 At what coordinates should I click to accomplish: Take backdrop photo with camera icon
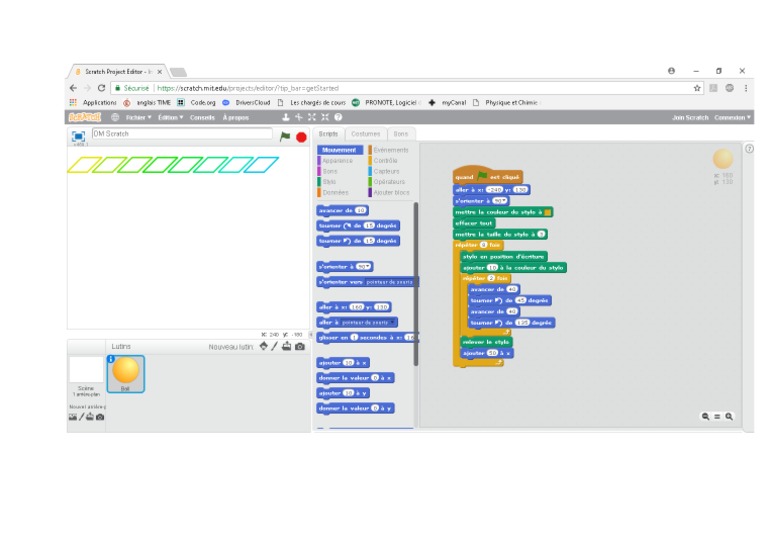click(100, 417)
